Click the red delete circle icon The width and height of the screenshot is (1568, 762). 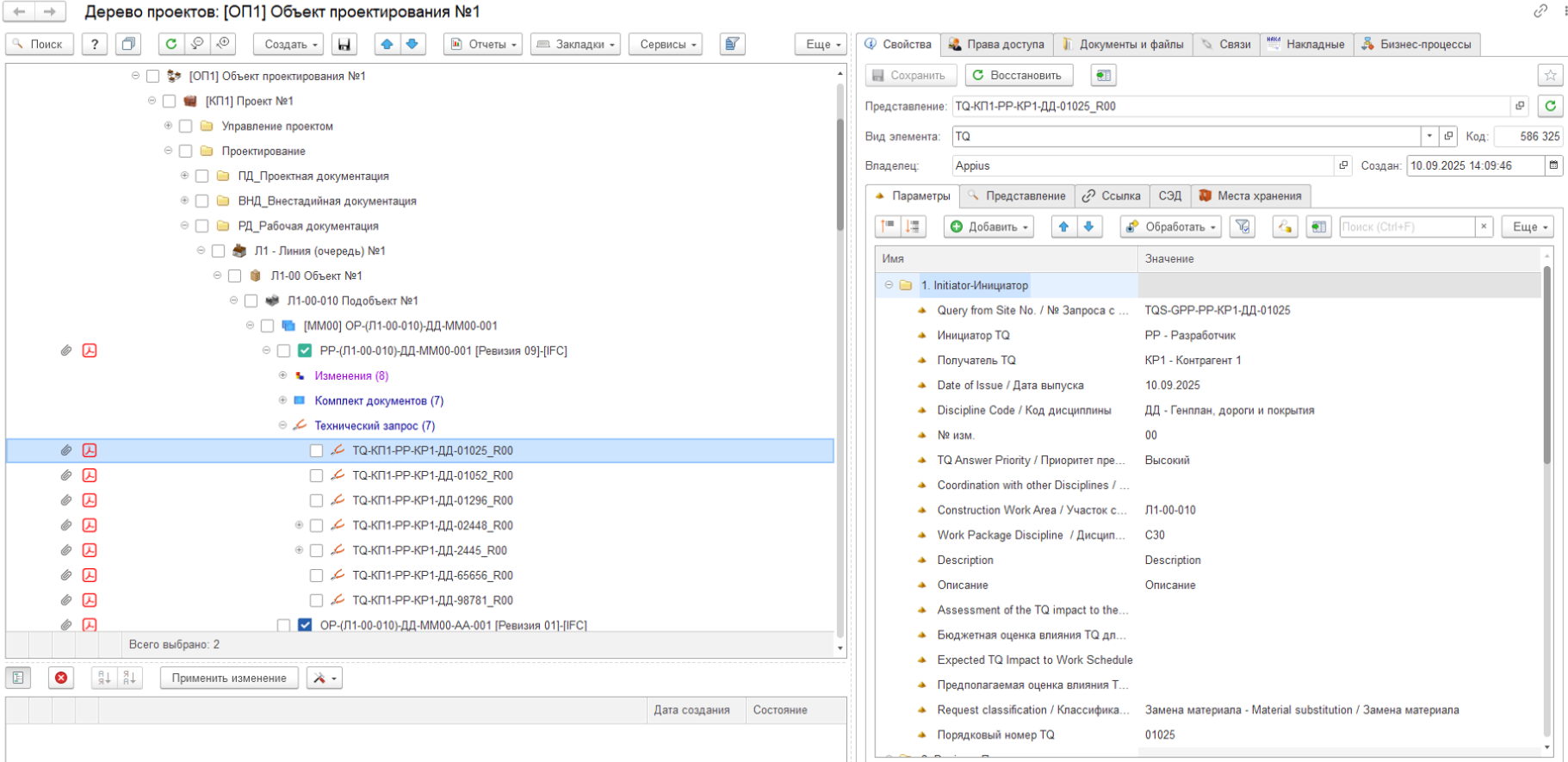(x=61, y=678)
